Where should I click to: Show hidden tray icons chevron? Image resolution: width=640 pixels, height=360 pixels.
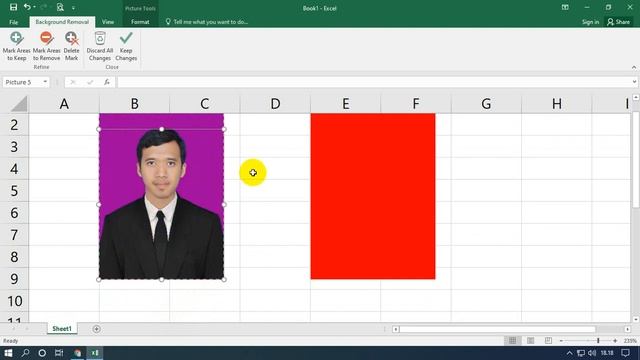pos(570,353)
